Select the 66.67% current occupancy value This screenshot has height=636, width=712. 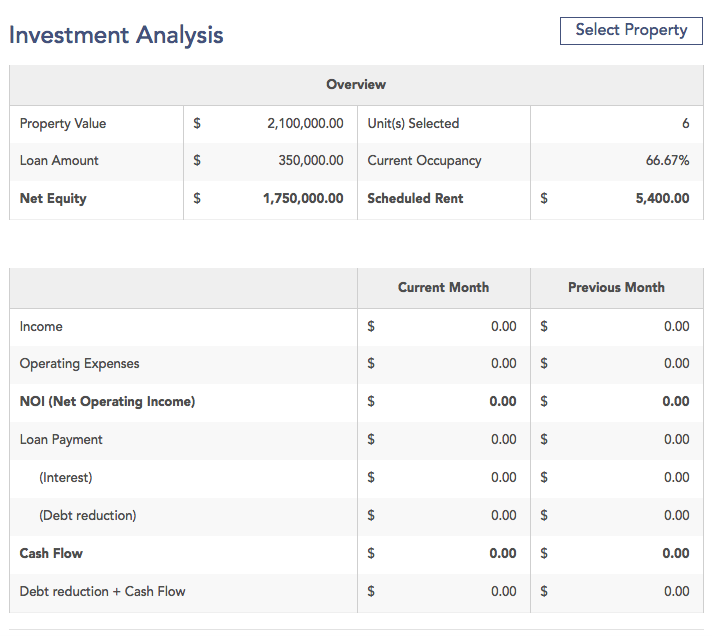667,161
